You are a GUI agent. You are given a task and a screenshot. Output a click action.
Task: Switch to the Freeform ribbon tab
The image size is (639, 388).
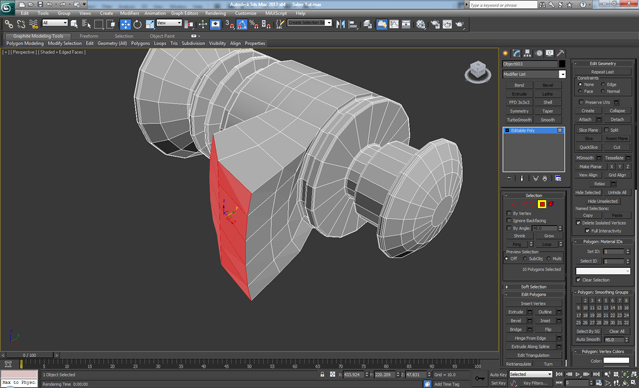89,36
